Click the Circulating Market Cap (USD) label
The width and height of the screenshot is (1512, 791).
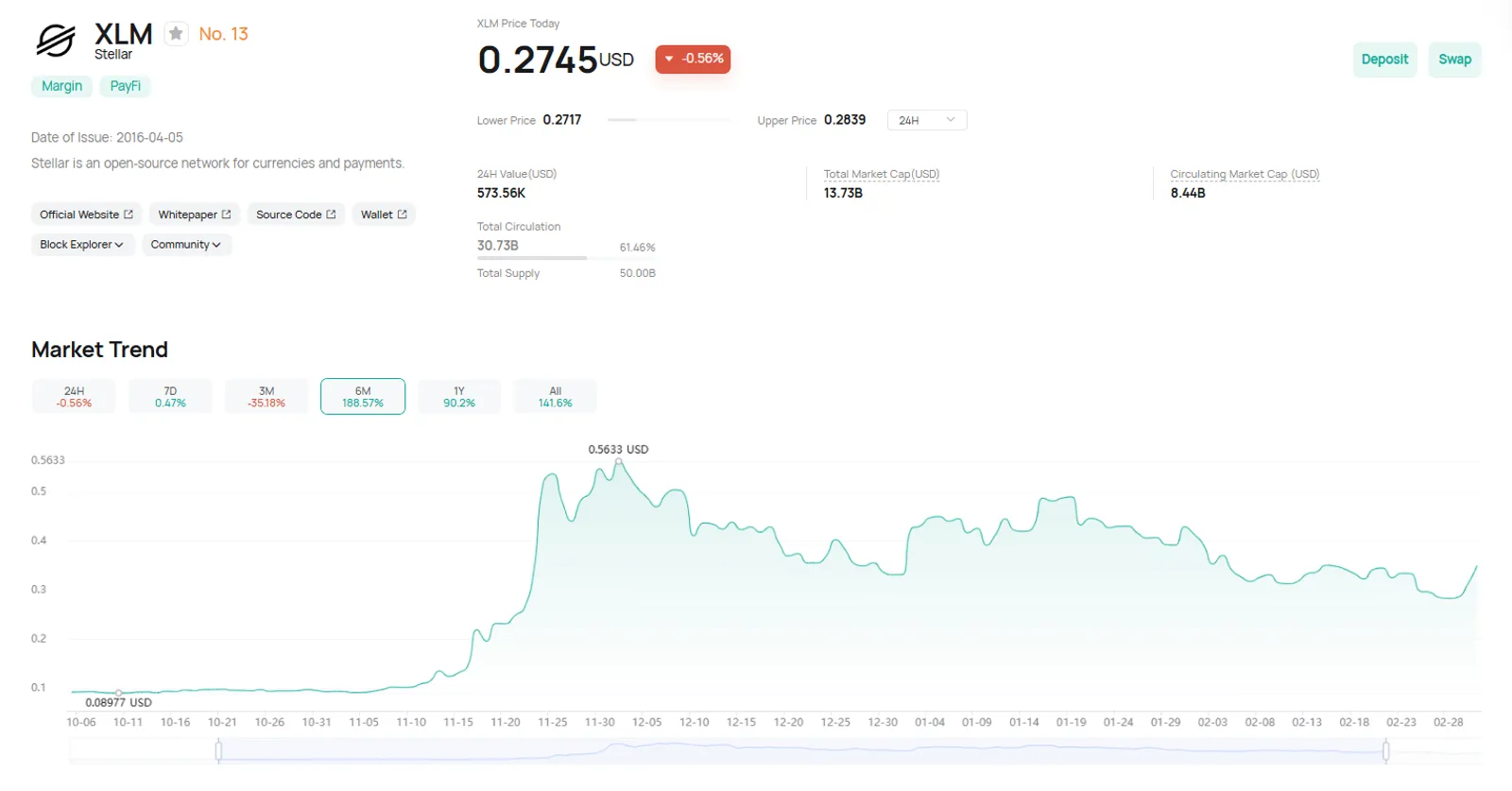(x=1245, y=174)
